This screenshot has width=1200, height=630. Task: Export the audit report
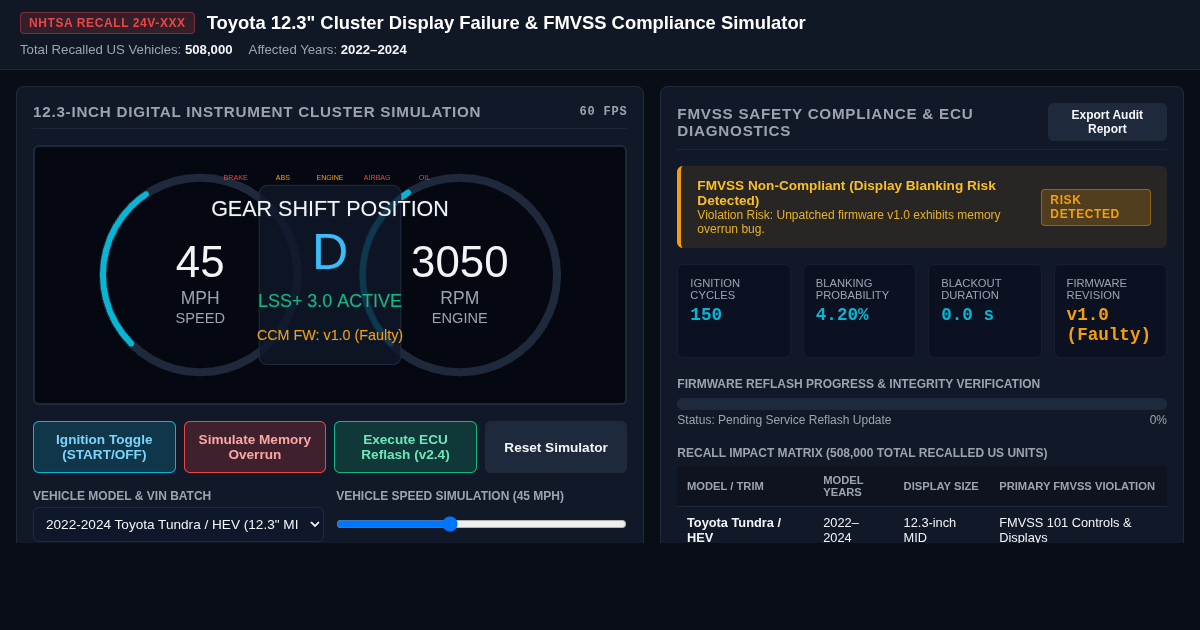pos(1107,122)
